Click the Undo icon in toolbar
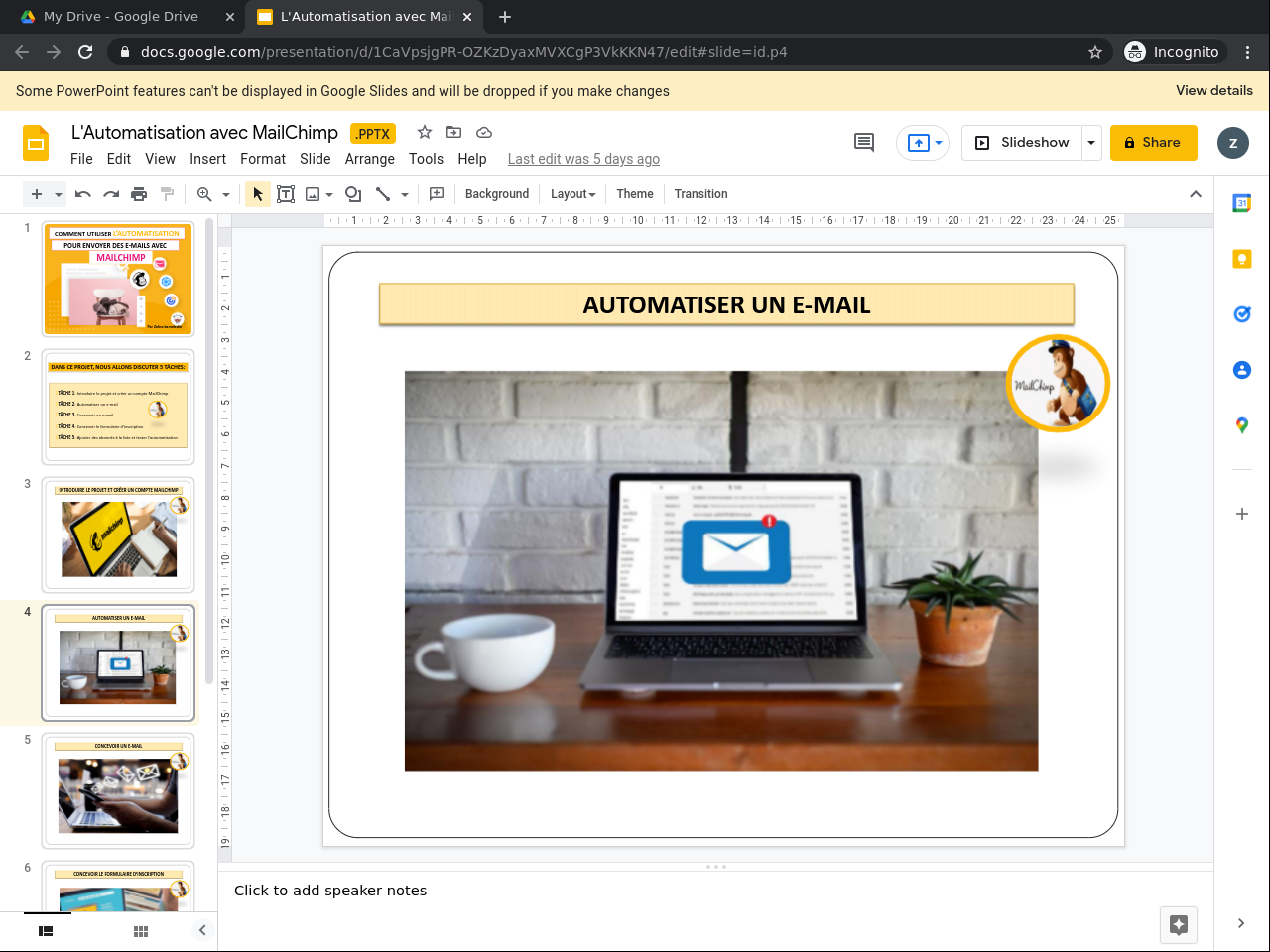 83,194
